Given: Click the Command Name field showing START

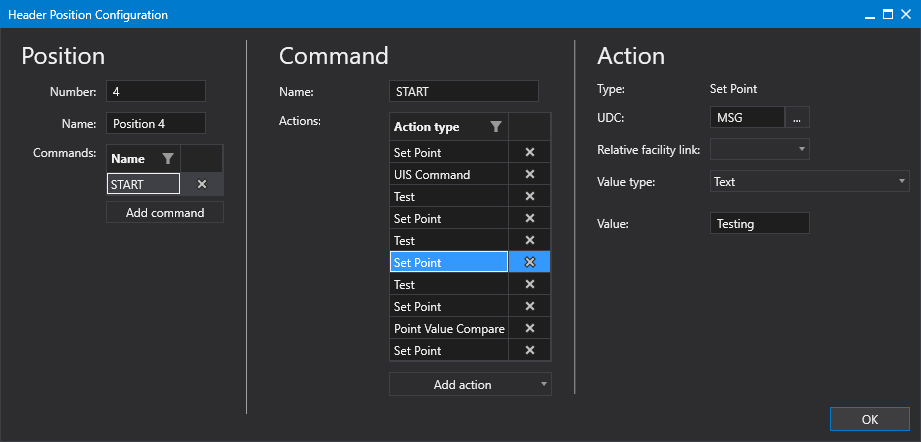Looking at the screenshot, I should [x=463, y=92].
